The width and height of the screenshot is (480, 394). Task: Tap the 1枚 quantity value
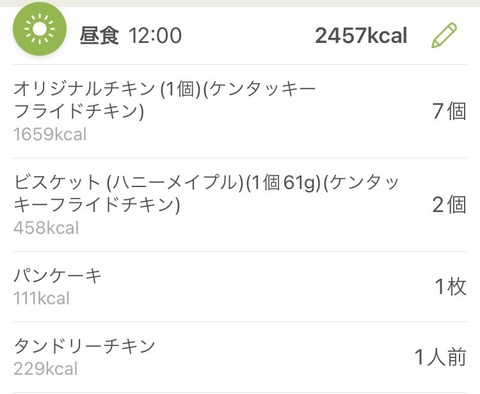[x=451, y=286]
